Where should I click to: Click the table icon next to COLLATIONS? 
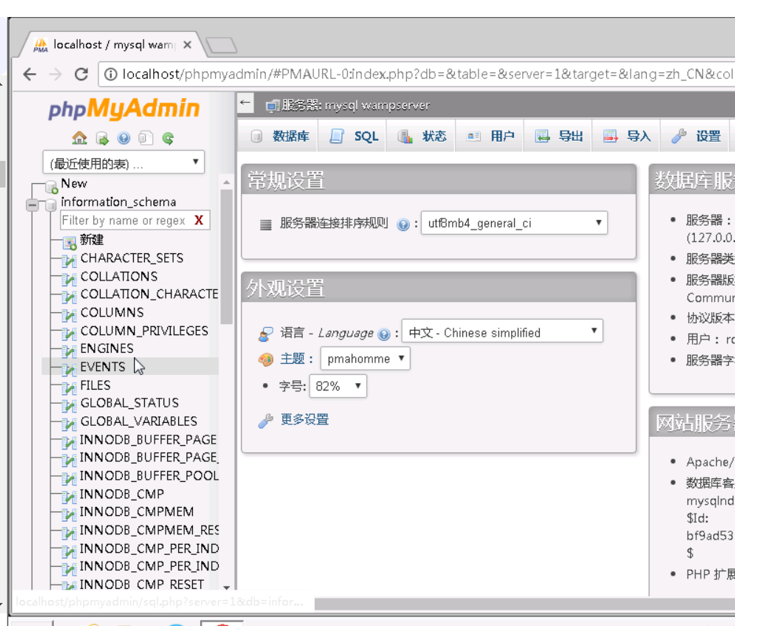click(69, 279)
